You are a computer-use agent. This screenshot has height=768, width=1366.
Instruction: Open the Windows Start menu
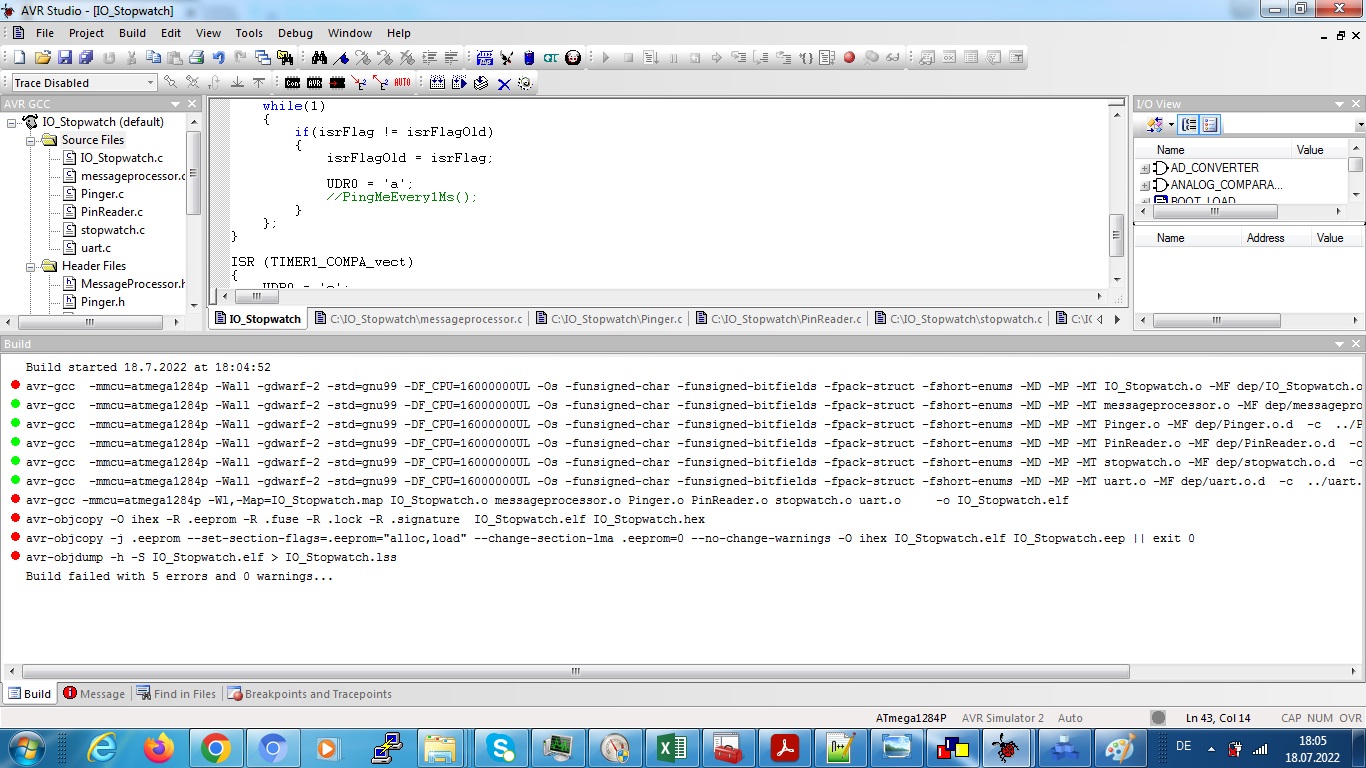click(x=26, y=747)
